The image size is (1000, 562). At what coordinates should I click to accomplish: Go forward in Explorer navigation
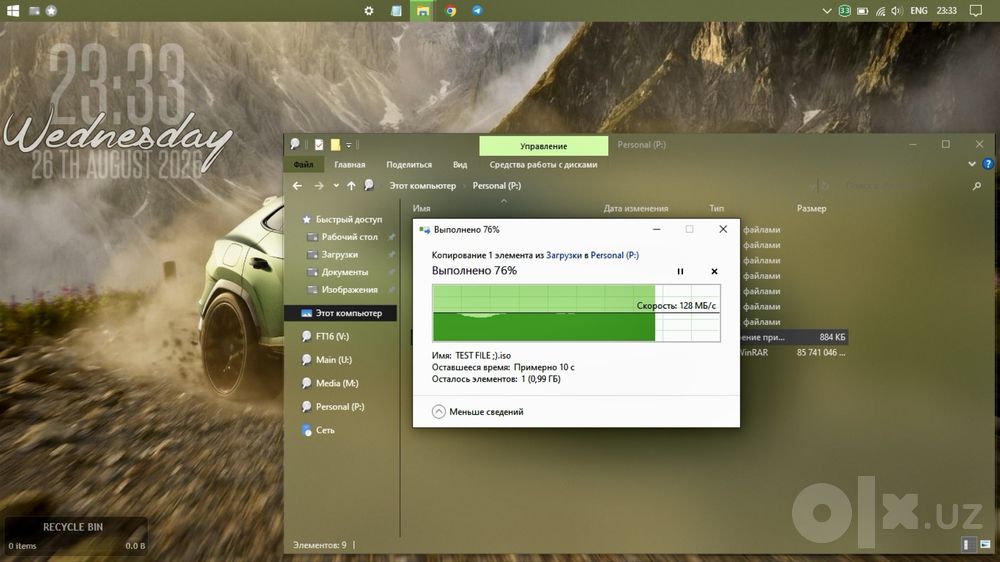[x=319, y=186]
